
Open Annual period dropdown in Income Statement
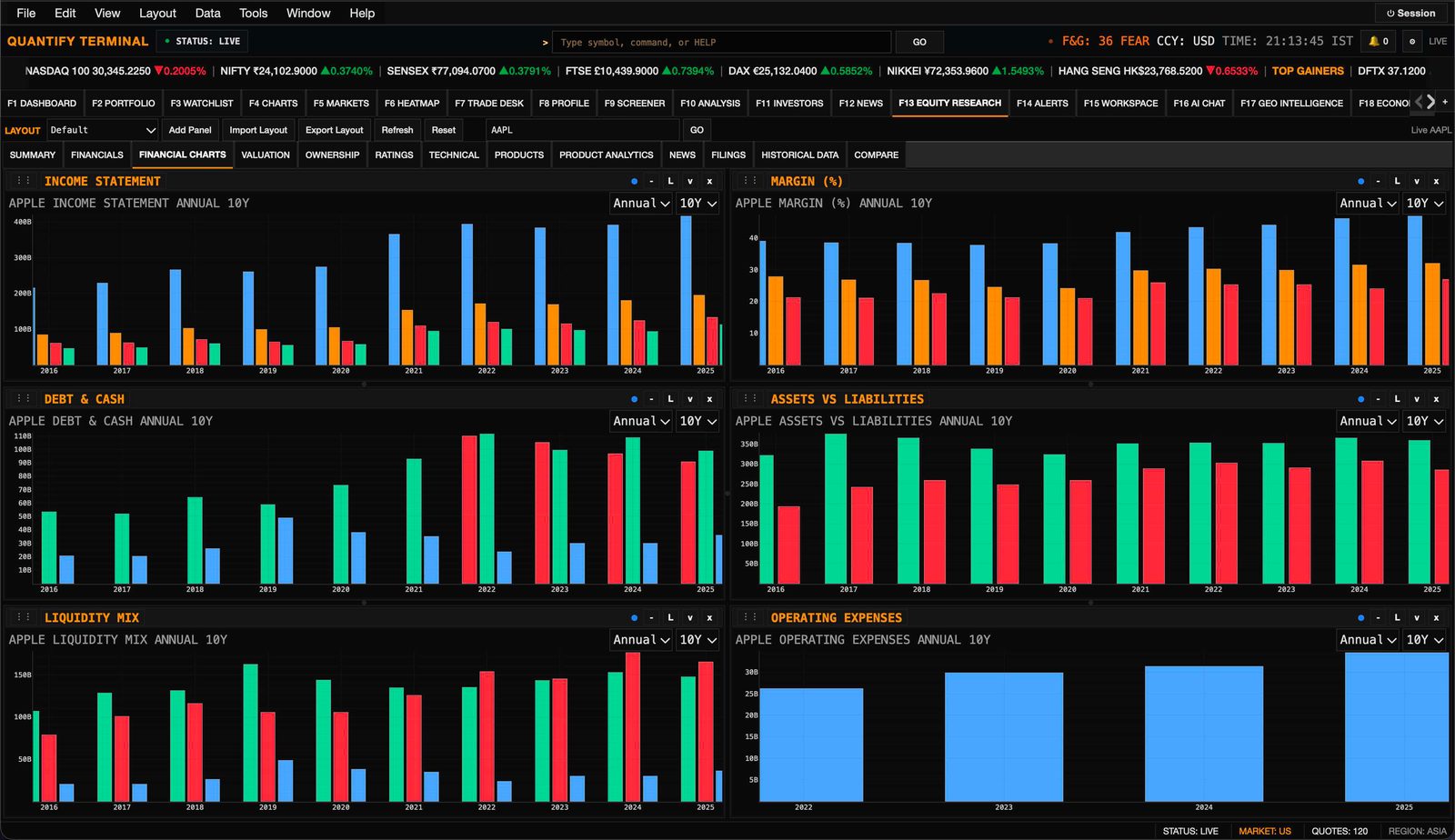pos(641,204)
